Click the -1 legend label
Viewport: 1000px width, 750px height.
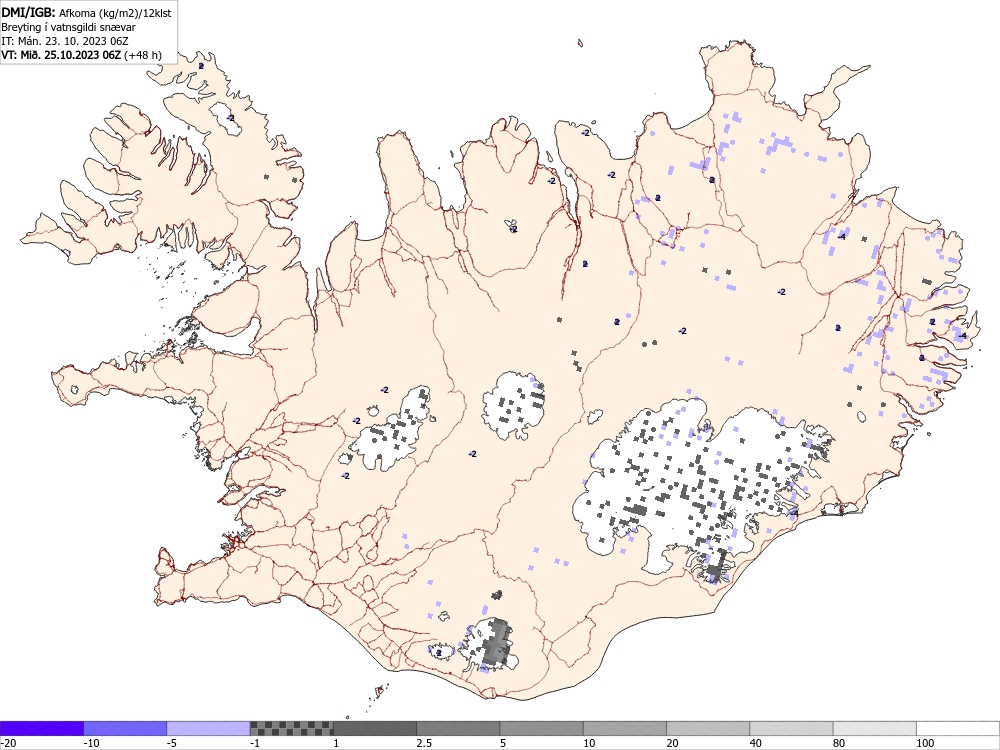coord(256,743)
